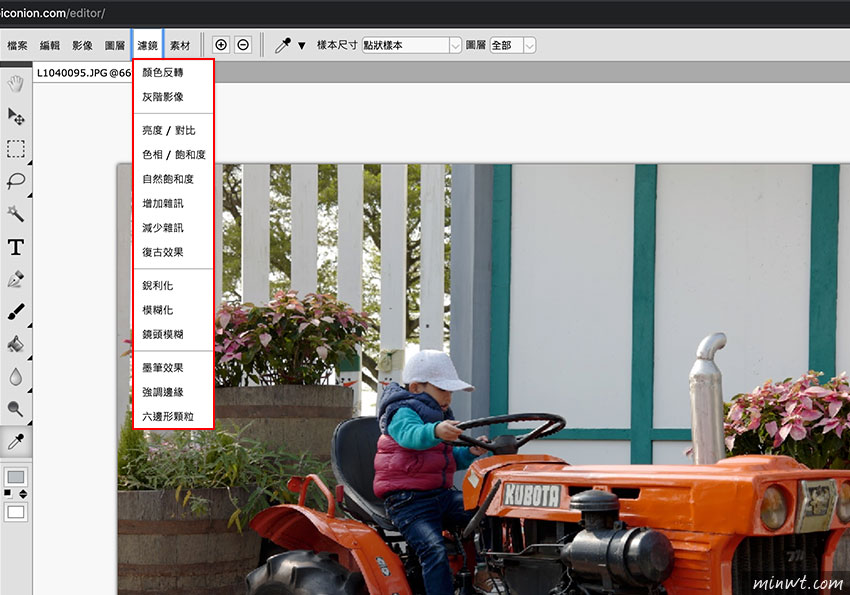Viewport: 850px width, 595px height.
Task: Open the 檔案 menu
Action: coord(17,46)
